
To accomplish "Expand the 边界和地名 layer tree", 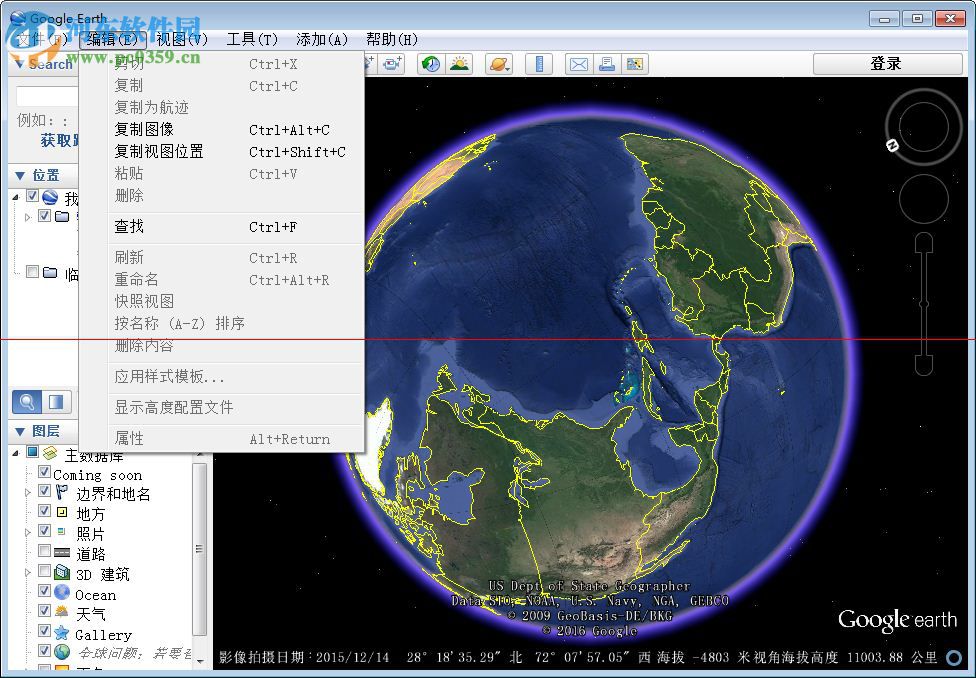I will point(28,491).
